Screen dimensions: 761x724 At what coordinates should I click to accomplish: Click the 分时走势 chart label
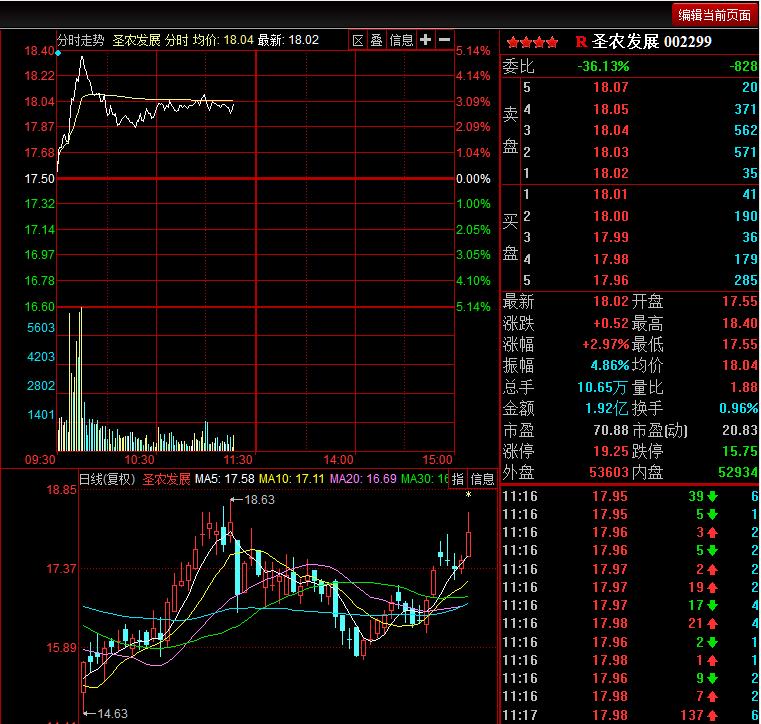pyautogui.click(x=81, y=40)
